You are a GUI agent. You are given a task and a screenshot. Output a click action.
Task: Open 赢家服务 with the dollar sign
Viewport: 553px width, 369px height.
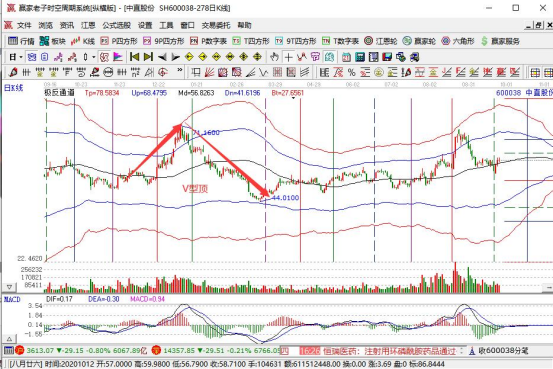[500, 41]
